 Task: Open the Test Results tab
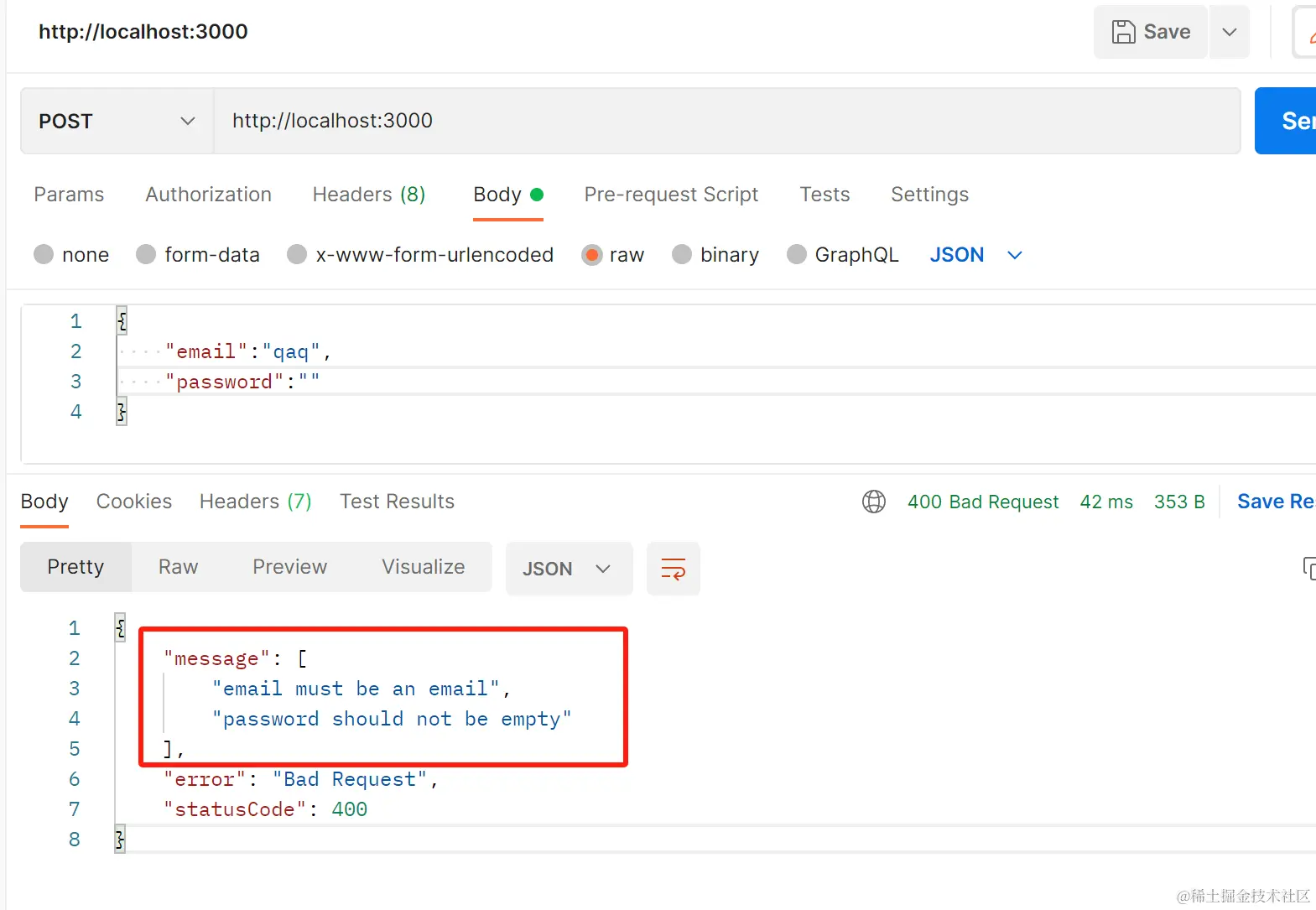[397, 502]
